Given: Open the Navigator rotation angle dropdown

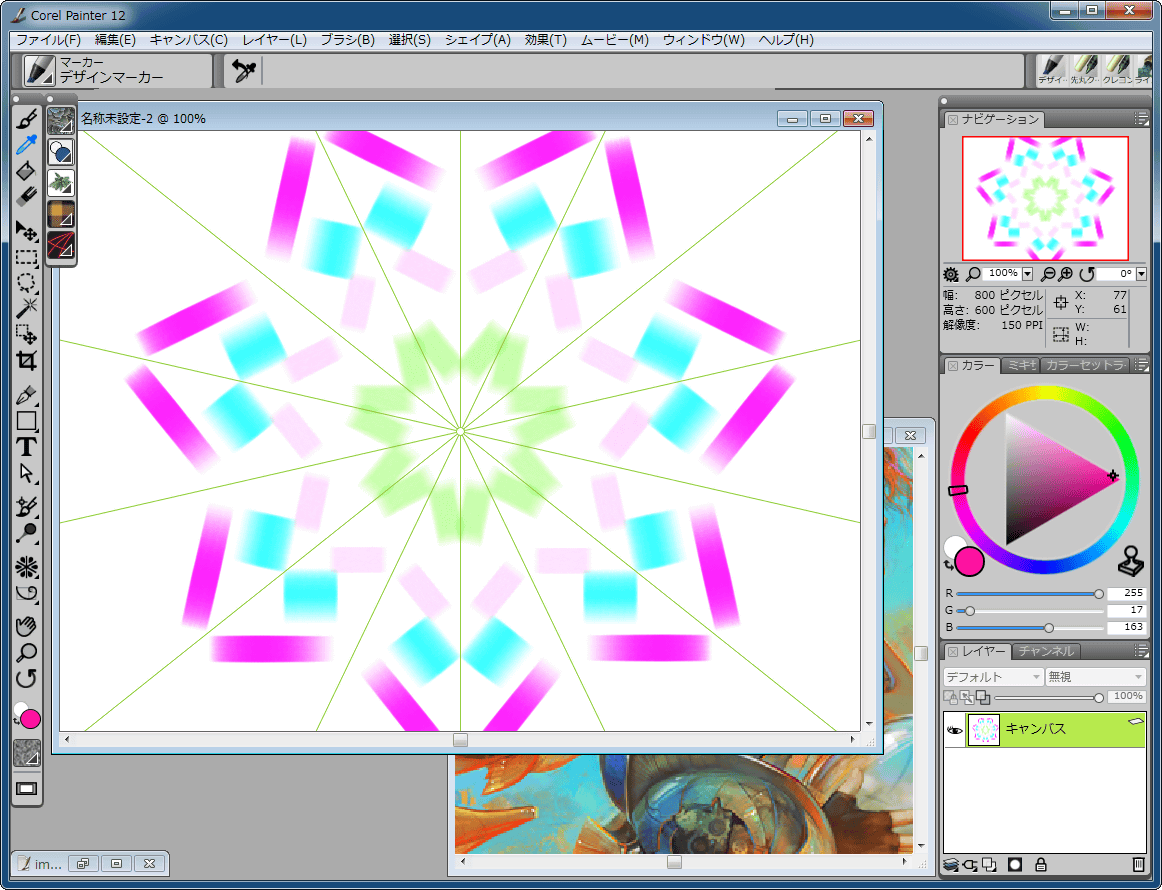Looking at the screenshot, I should (x=1141, y=274).
